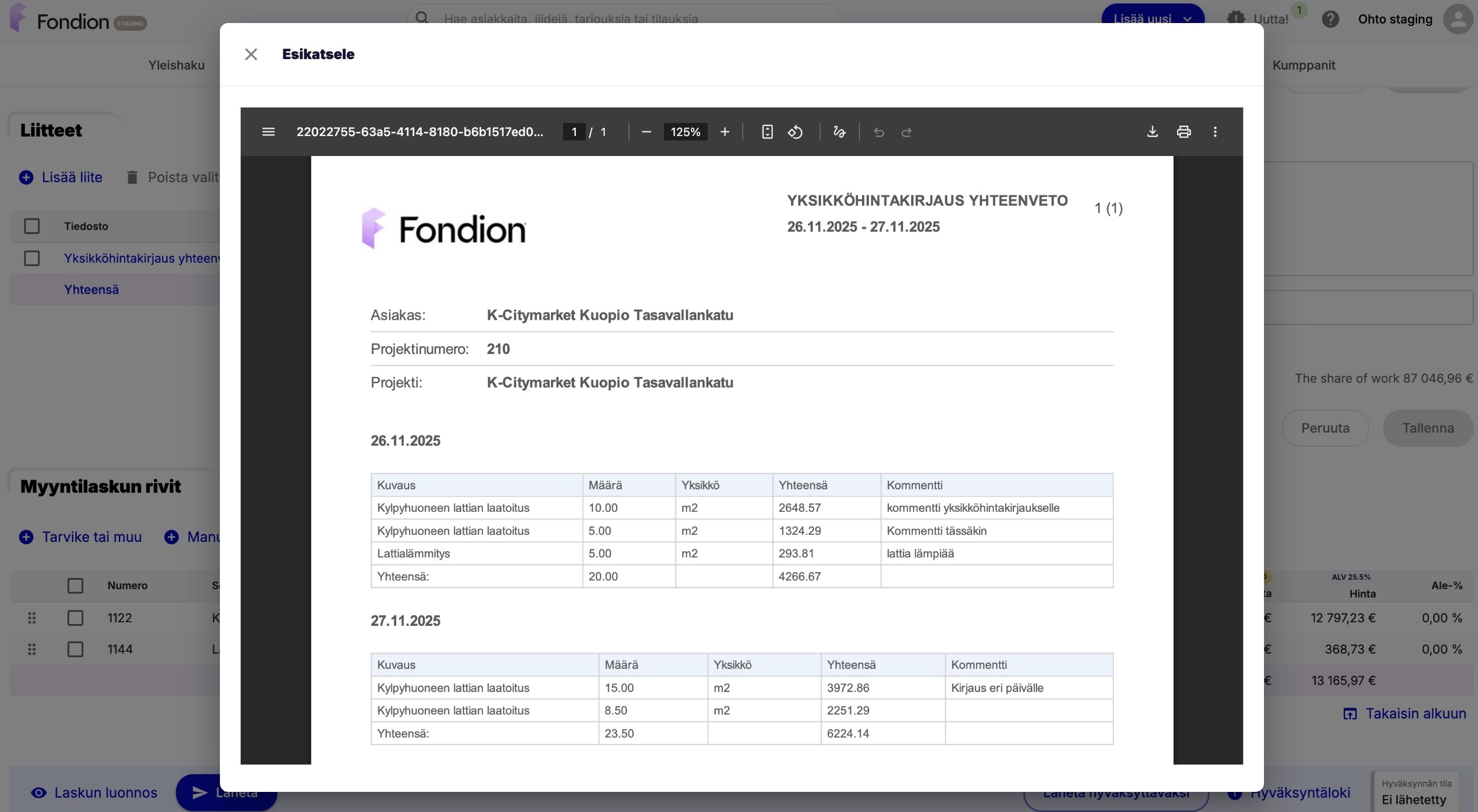Zoom out the PDF with minus icon

[x=646, y=132]
